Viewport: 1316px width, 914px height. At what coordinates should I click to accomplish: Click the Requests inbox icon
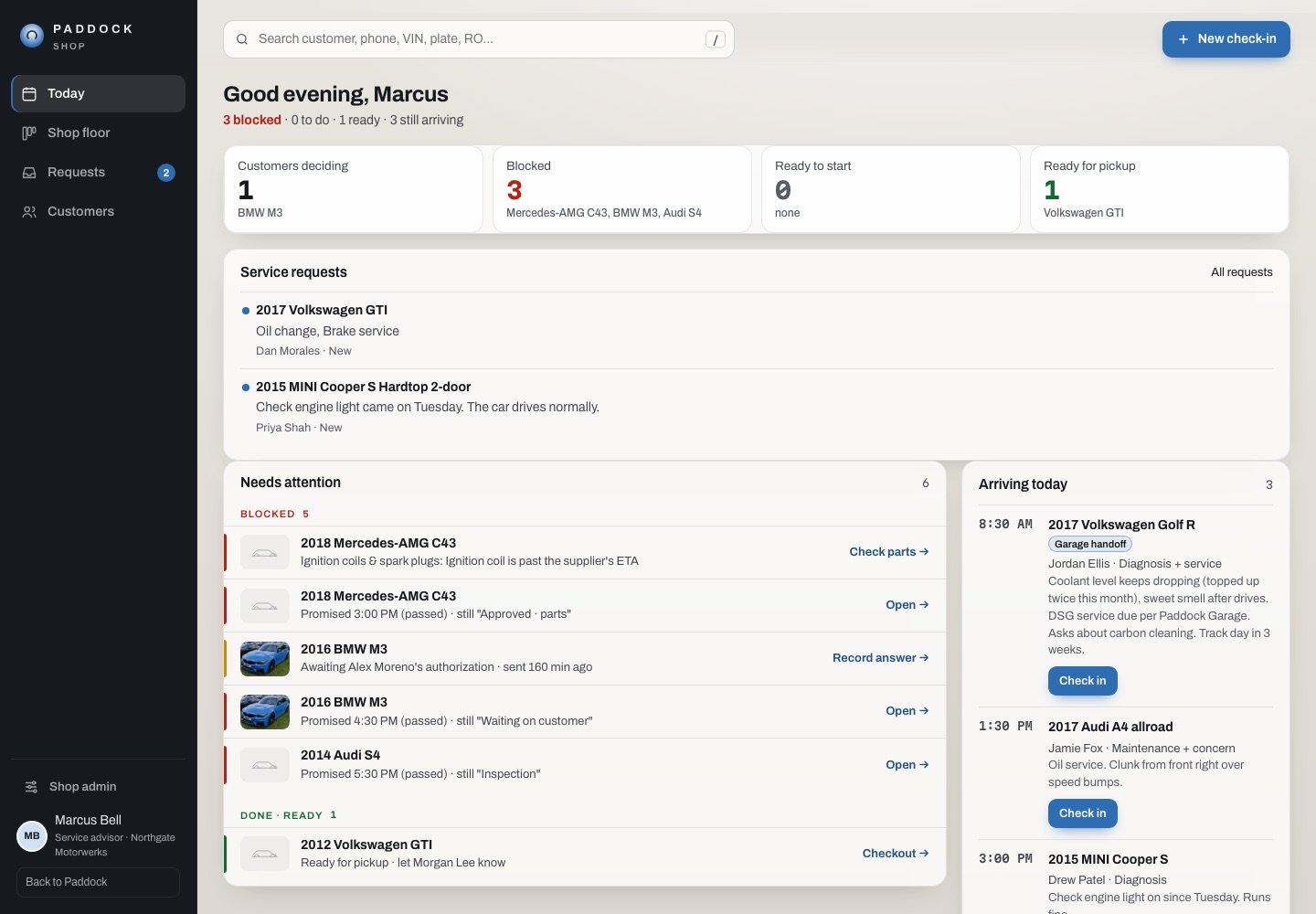click(x=29, y=173)
